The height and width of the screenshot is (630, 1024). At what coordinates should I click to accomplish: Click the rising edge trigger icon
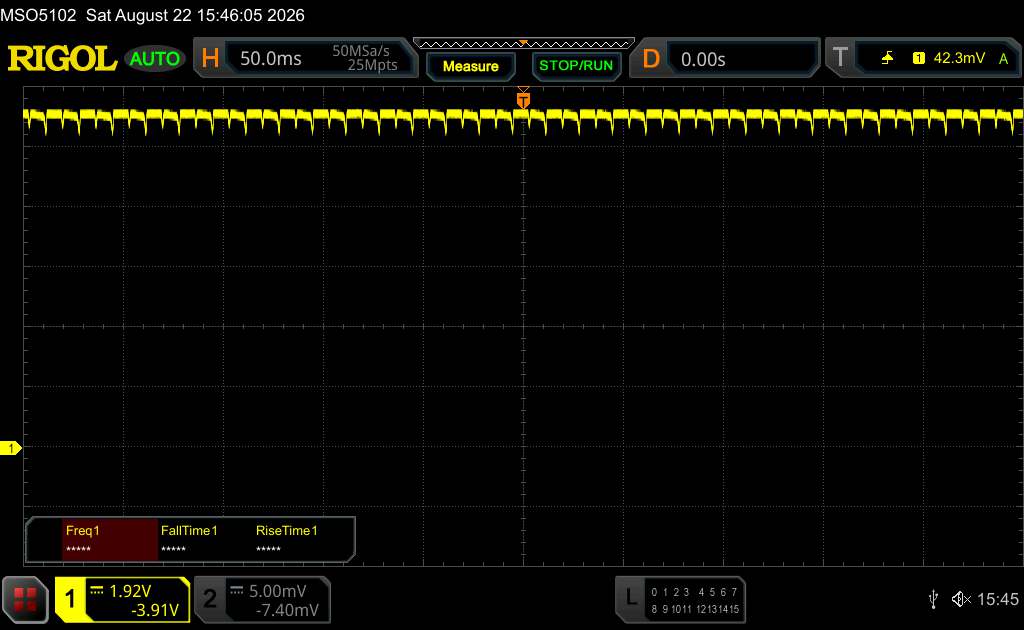coord(887,58)
